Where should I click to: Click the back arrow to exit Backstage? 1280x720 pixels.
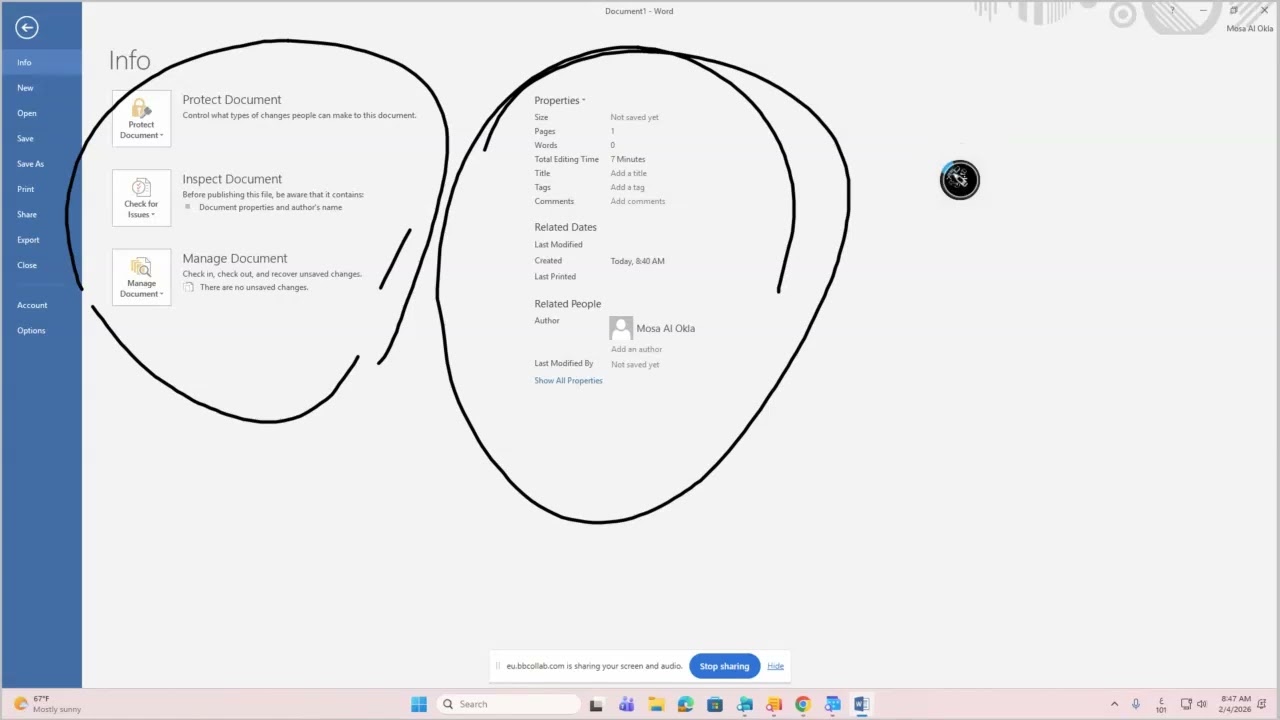click(x=27, y=28)
